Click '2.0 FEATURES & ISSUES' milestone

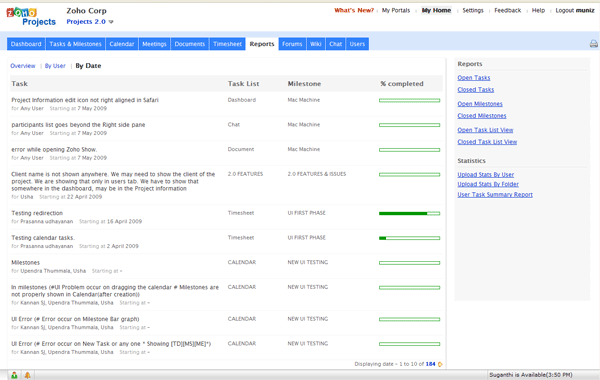point(317,174)
